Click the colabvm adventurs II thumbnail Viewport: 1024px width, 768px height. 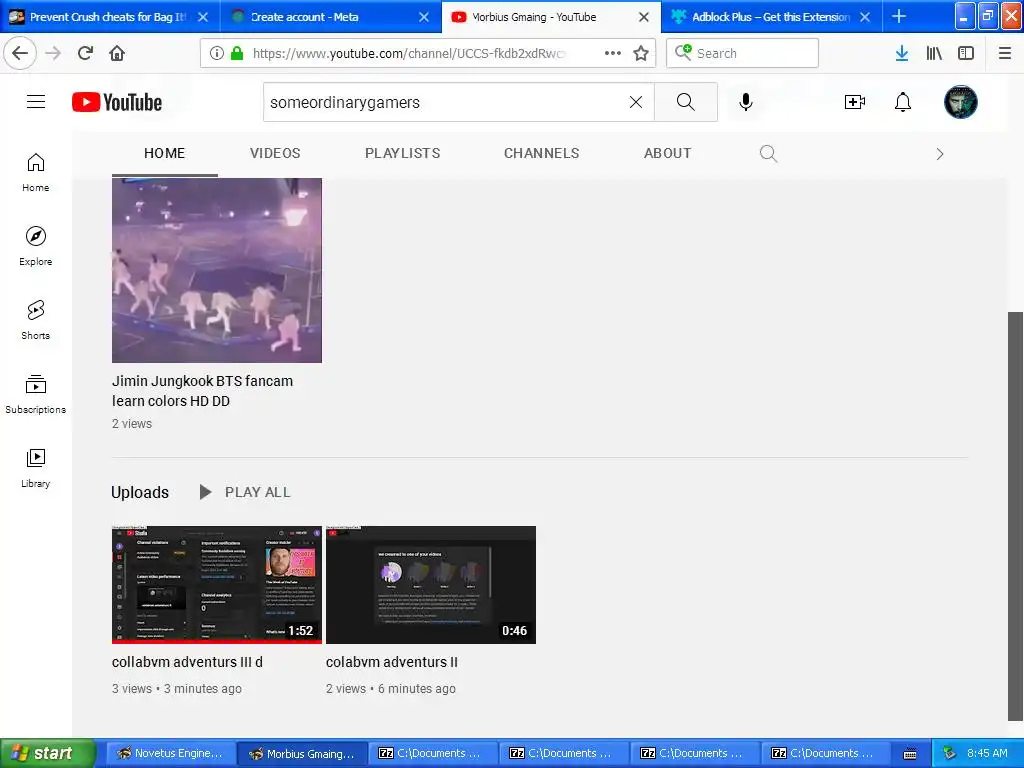(431, 584)
